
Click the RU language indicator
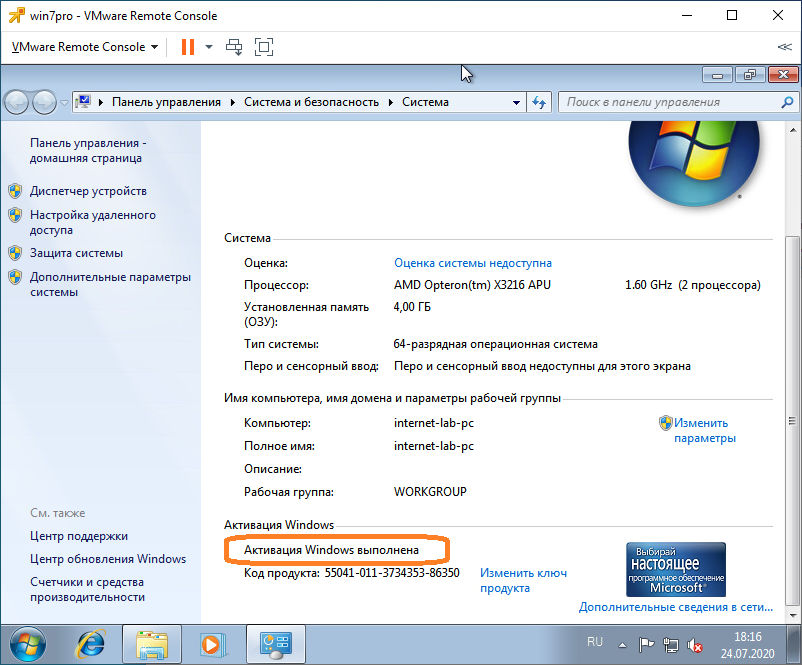pos(595,641)
